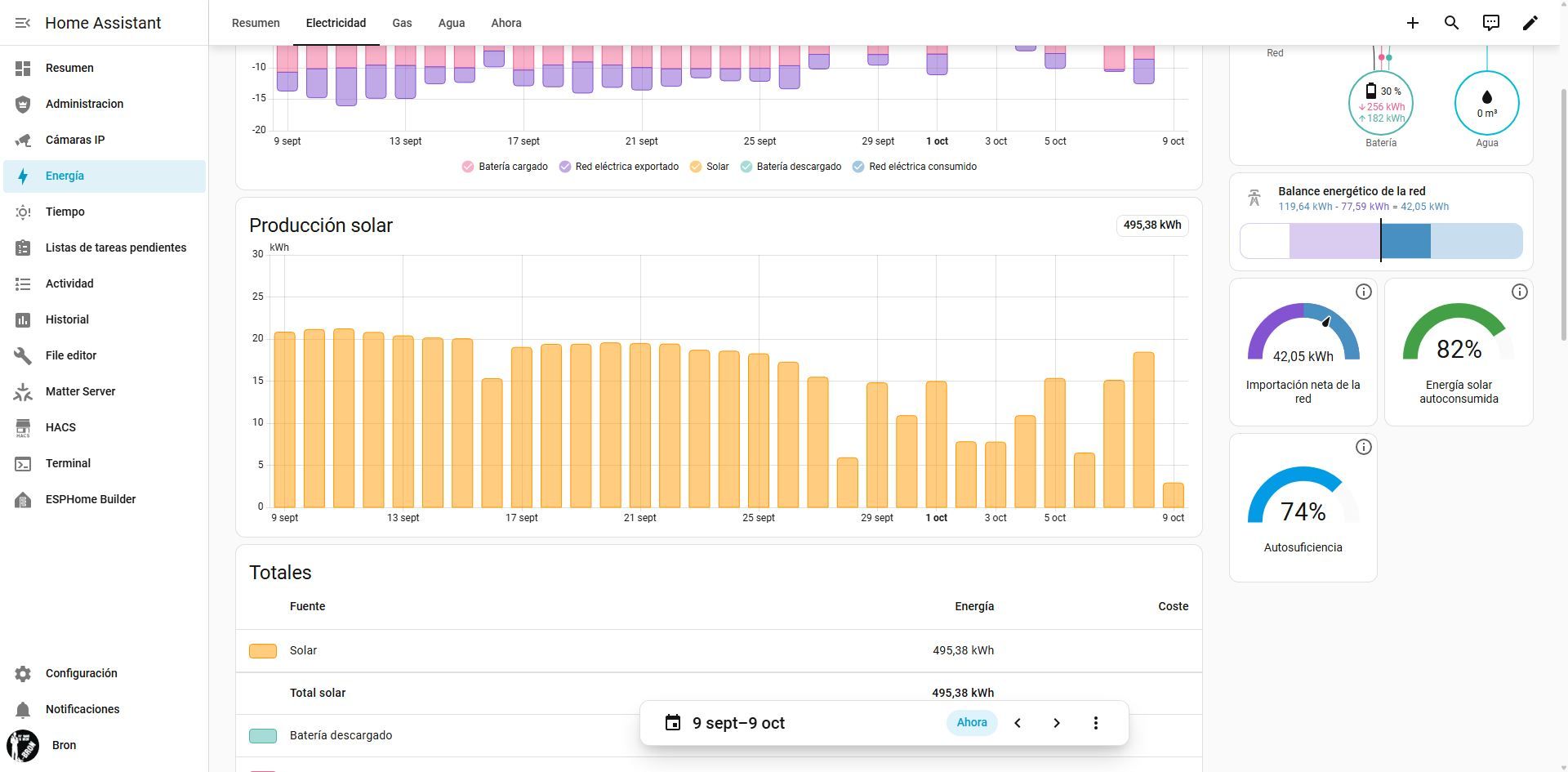The image size is (1568, 772).
Task: Open the Energía panel
Action: click(x=104, y=176)
